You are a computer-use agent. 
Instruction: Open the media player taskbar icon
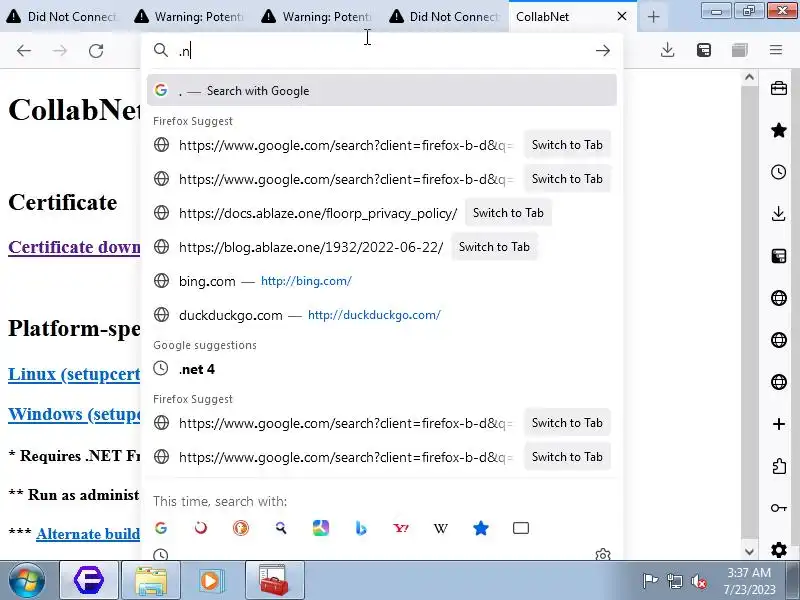click(x=212, y=580)
